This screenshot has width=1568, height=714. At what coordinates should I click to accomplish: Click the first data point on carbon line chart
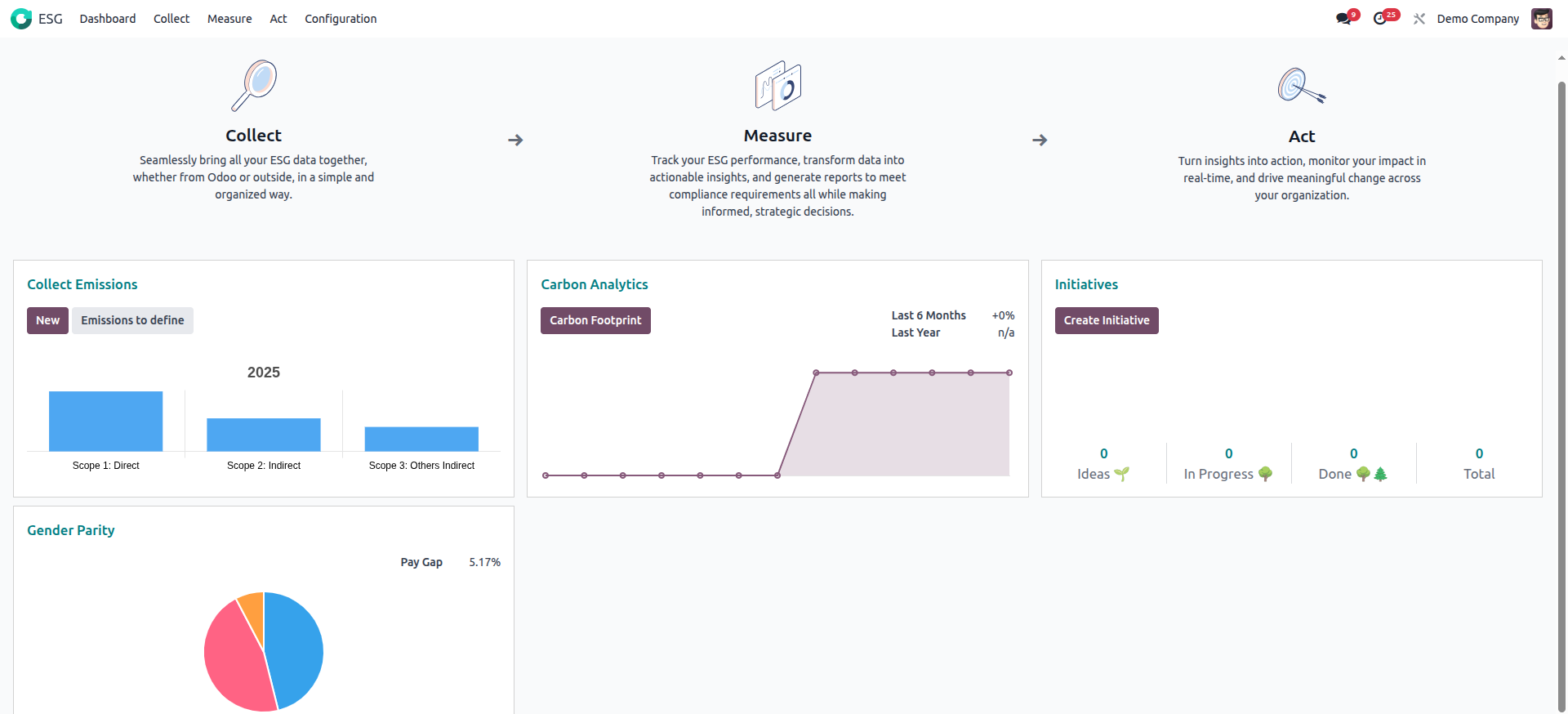point(546,475)
